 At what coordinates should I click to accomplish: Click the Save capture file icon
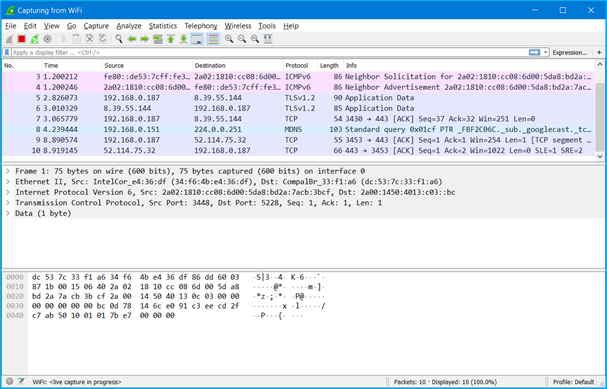77,39
